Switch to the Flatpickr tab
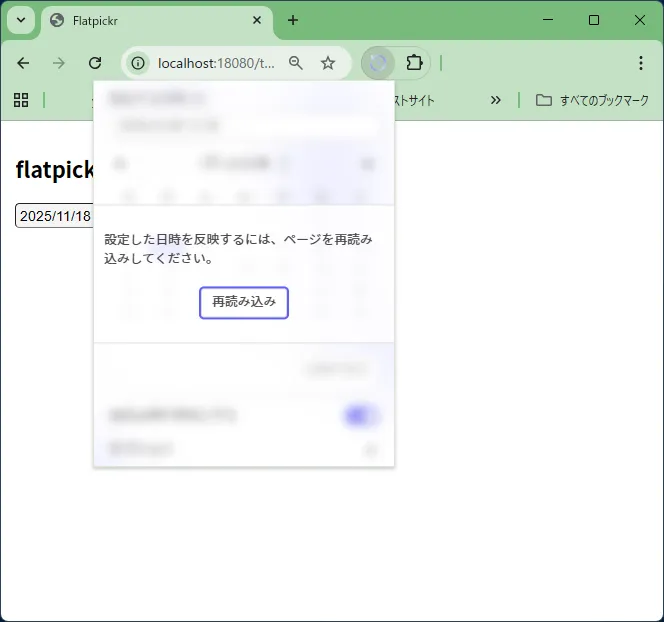The width and height of the screenshot is (664, 622). click(150, 20)
